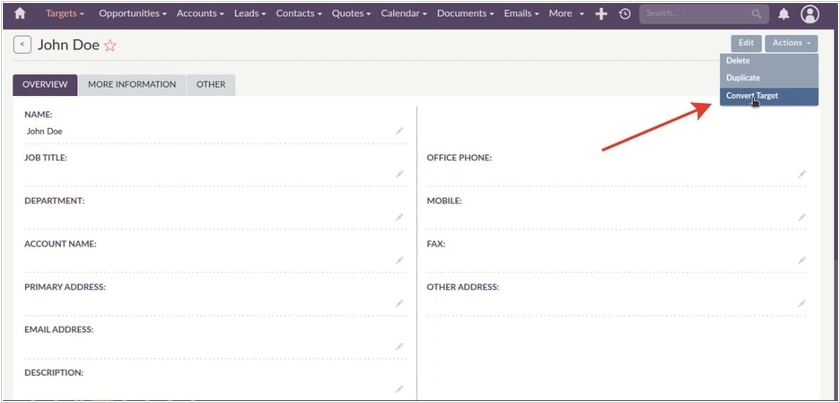This screenshot has width=840, height=403.
Task: Click the search magnifier icon
Action: pos(756,14)
